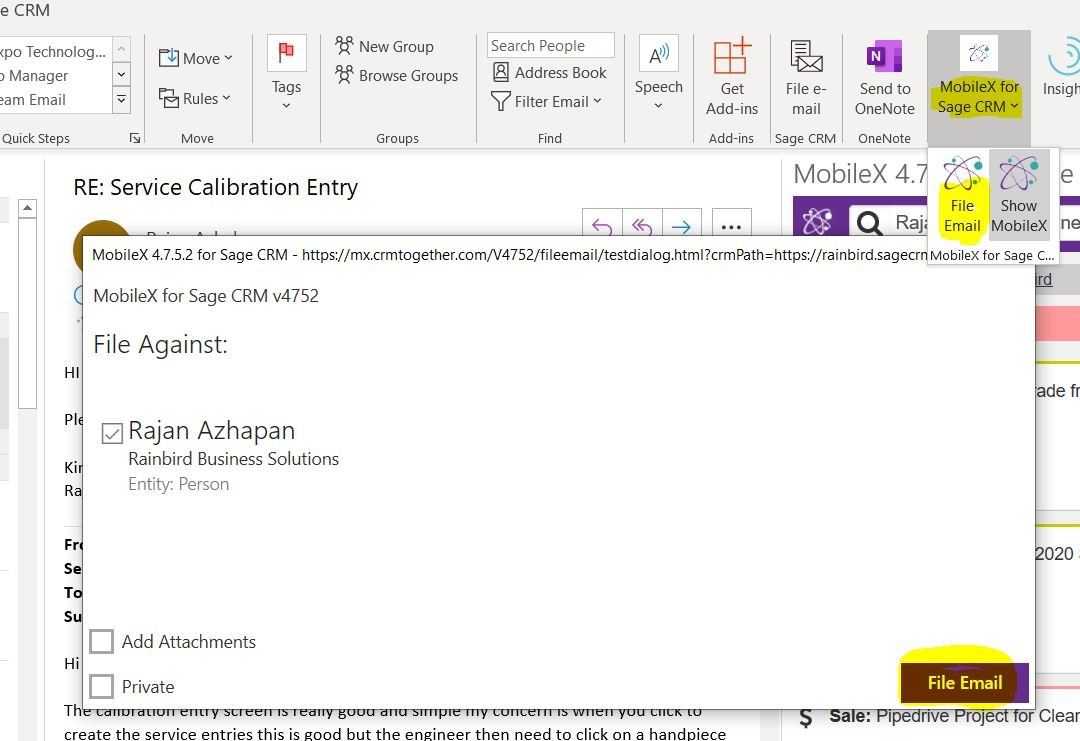The height and width of the screenshot is (741, 1080).
Task: Click Browse Groups
Action: click(x=397, y=75)
